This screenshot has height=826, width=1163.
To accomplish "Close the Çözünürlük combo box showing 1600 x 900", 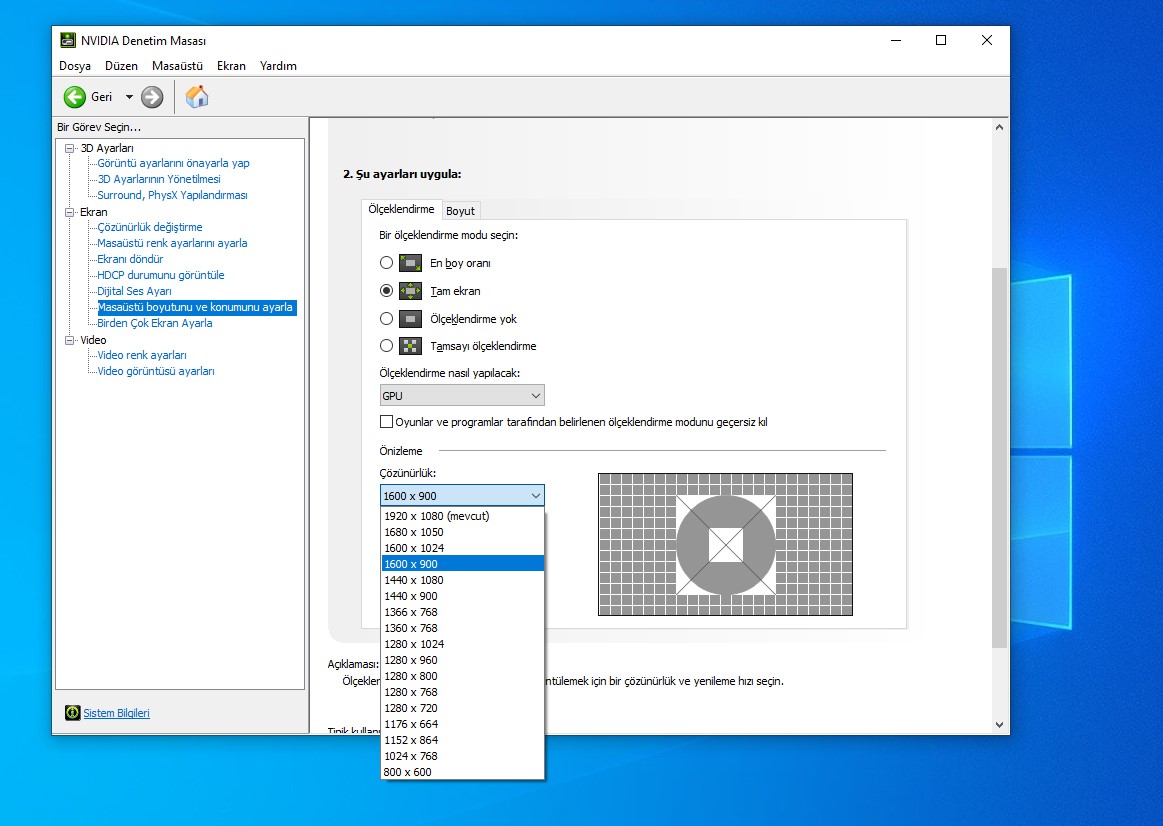I will [x=462, y=495].
